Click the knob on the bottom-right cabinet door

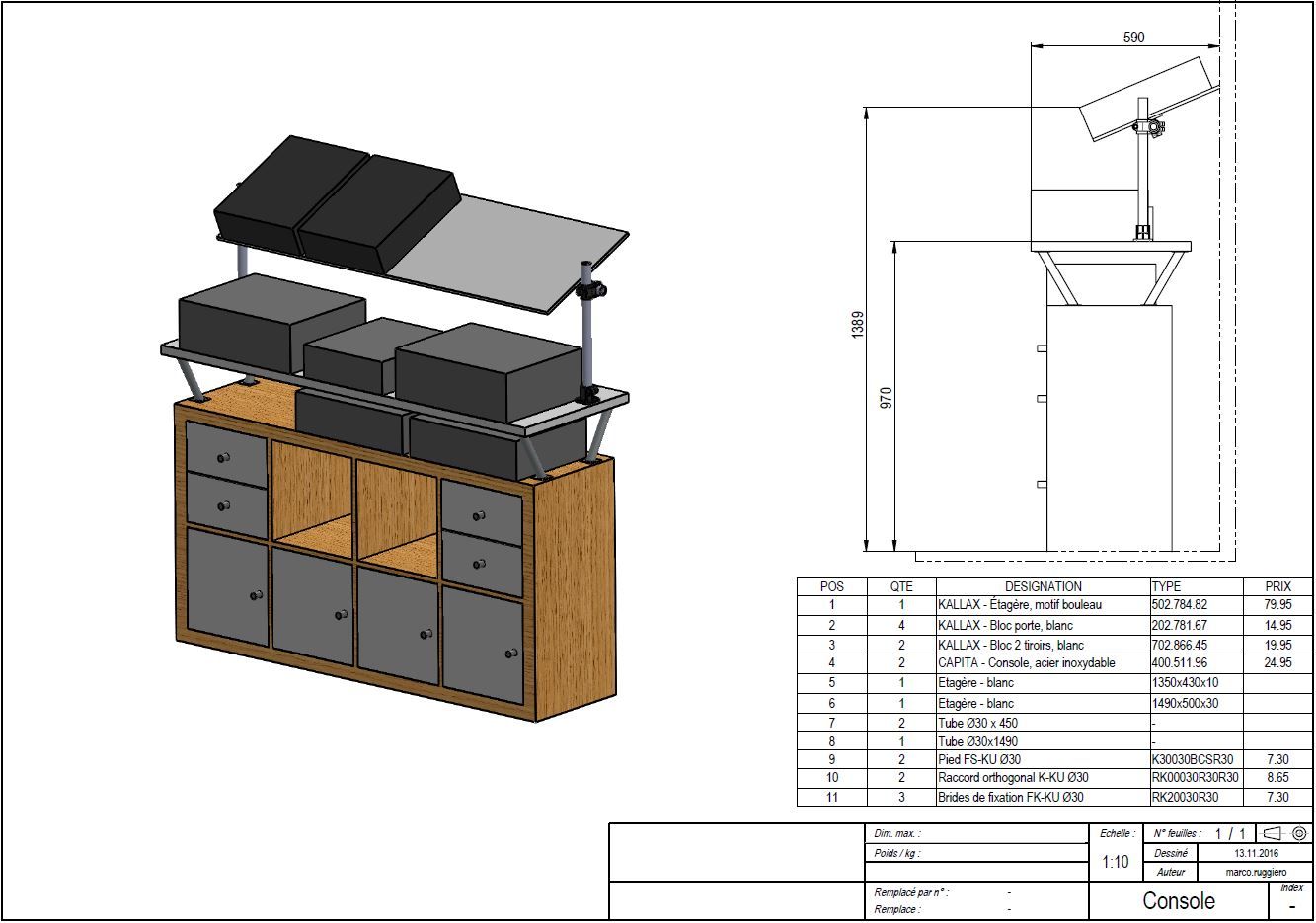[510, 654]
